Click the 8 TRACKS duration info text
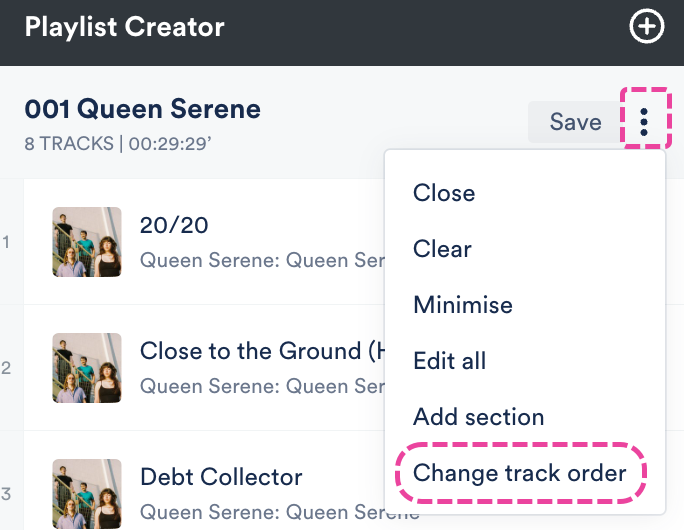This screenshot has height=530, width=684. click(119, 143)
